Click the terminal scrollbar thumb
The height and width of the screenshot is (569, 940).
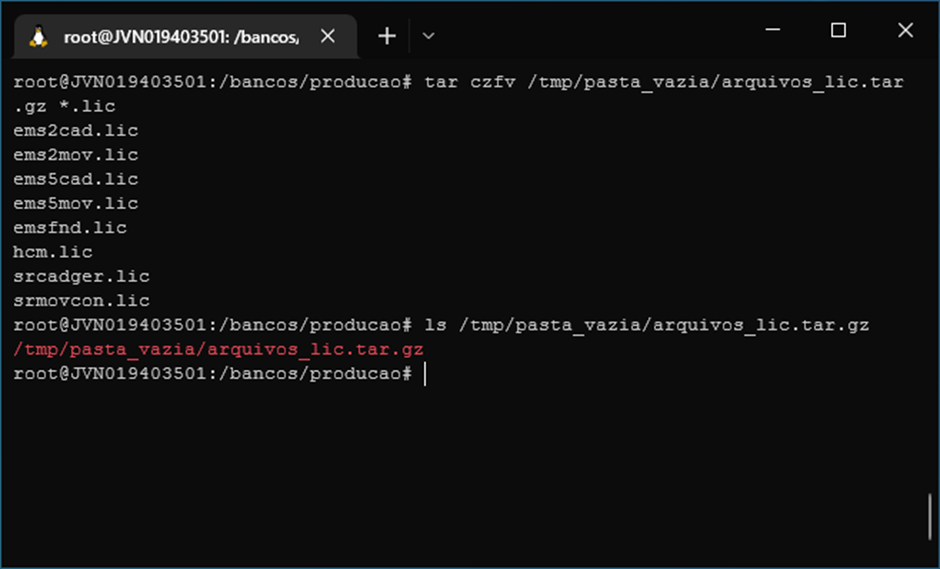coord(930,516)
